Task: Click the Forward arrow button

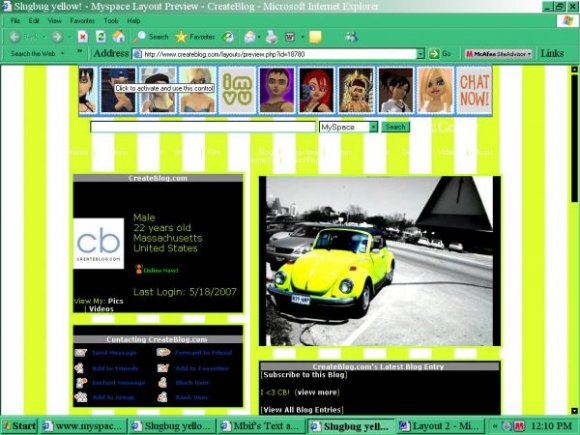Action: [x=57, y=37]
